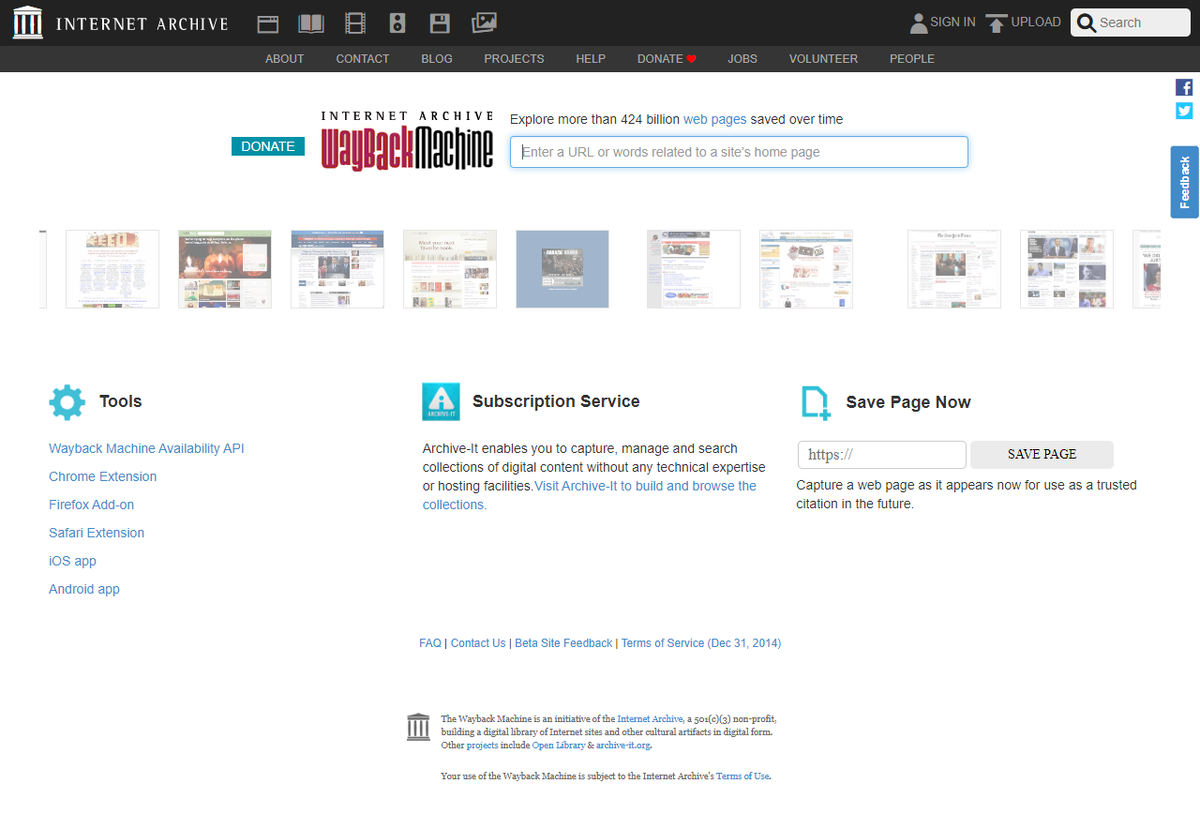Click the footer Internet Archive building icon
The image size is (1200, 829).
[x=419, y=728]
